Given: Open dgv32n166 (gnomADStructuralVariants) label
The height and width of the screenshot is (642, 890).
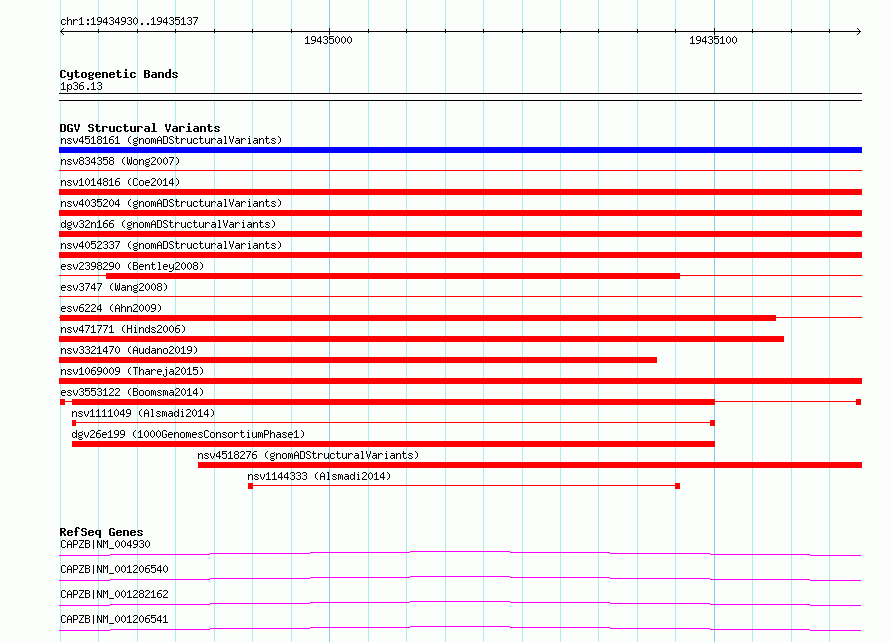Looking at the screenshot, I should pyautogui.click(x=168, y=224).
